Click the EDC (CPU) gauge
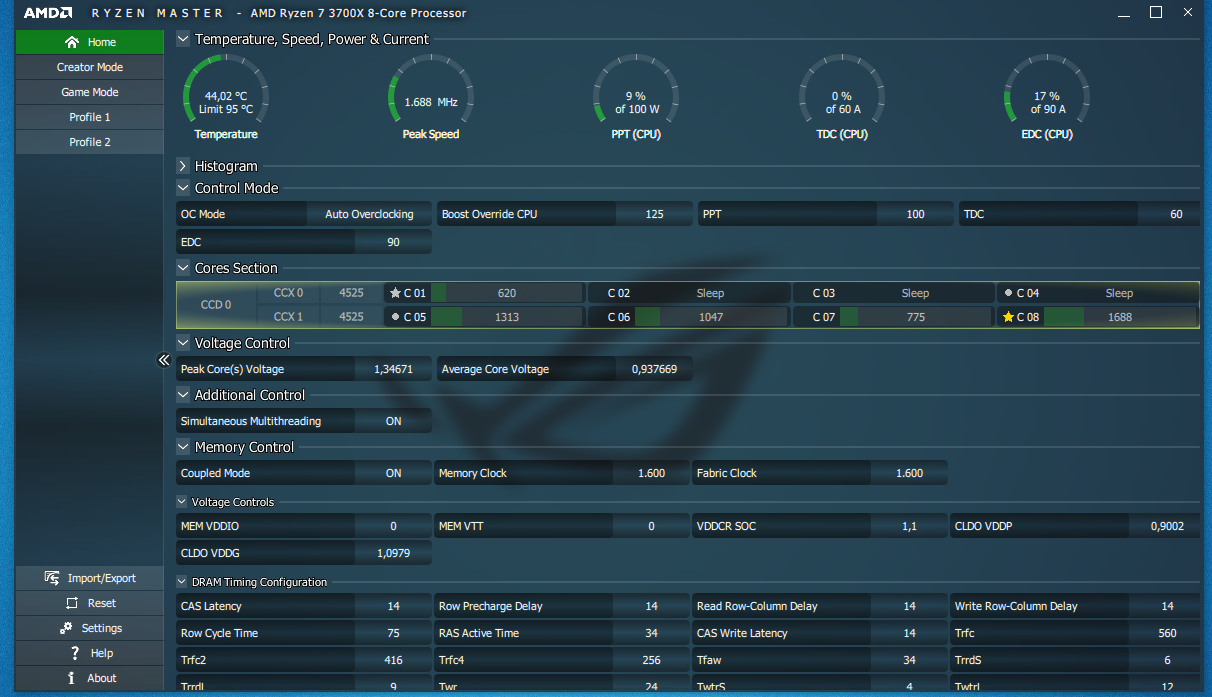1212x697 pixels. pos(1047,97)
